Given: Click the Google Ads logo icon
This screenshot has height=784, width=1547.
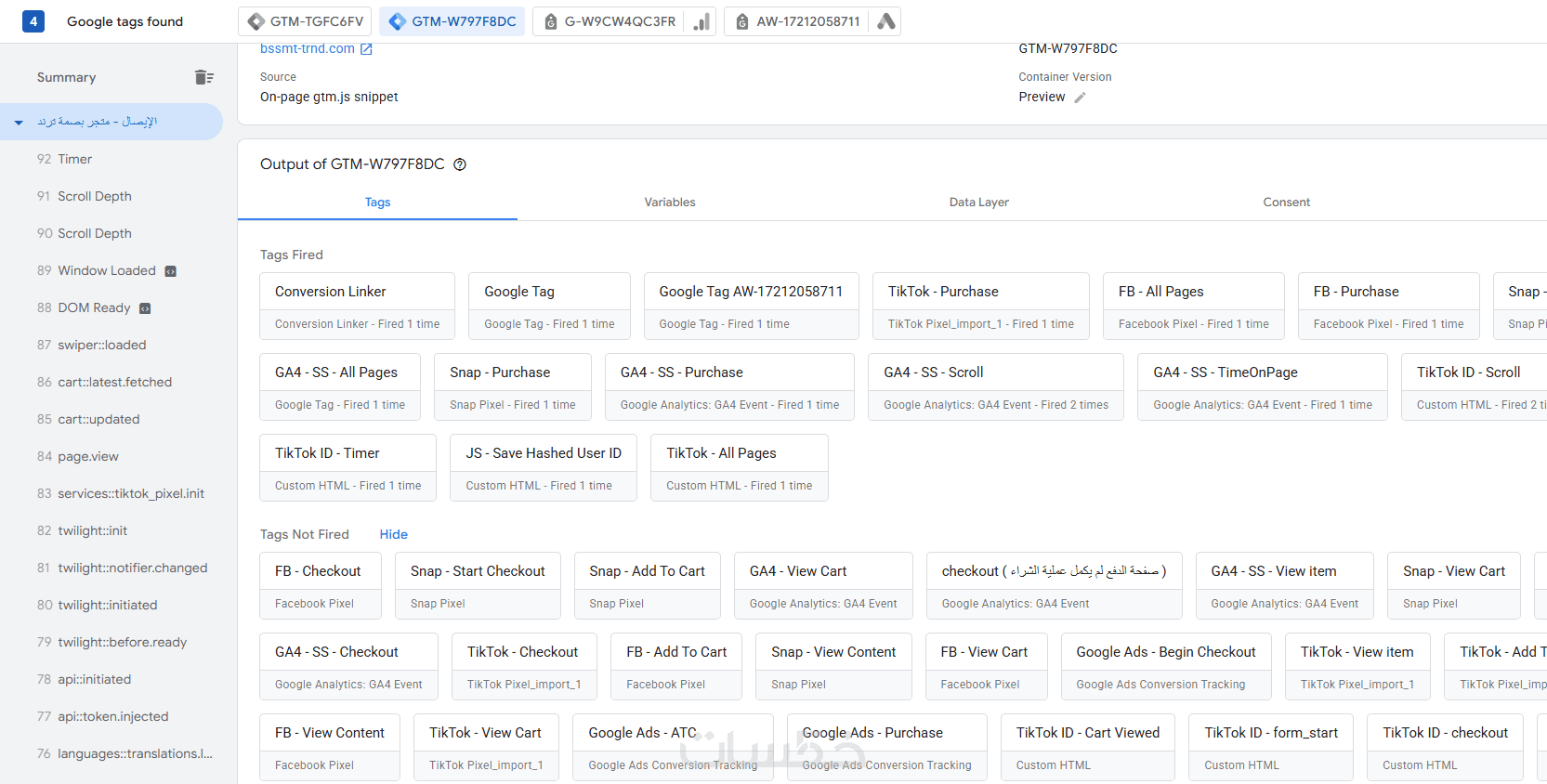Looking at the screenshot, I should pos(886,21).
